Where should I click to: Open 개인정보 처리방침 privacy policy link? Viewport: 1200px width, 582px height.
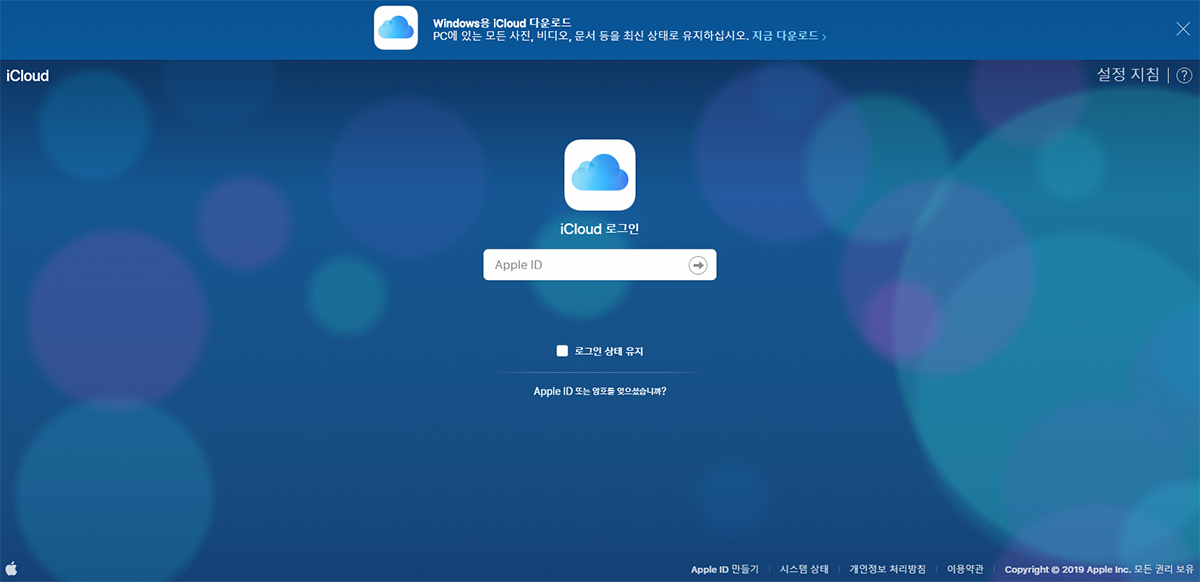coord(888,569)
